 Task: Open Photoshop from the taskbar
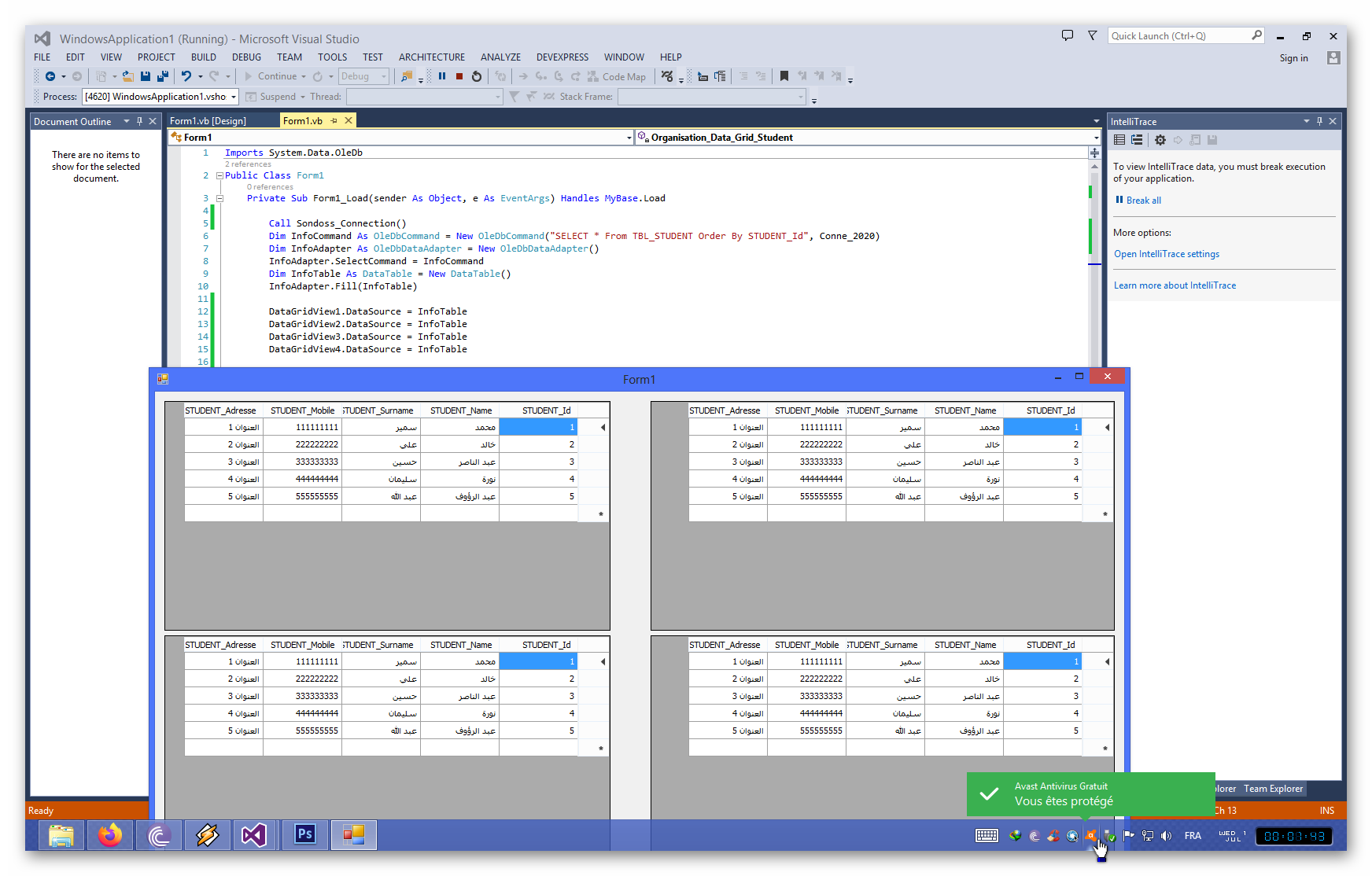click(x=304, y=834)
